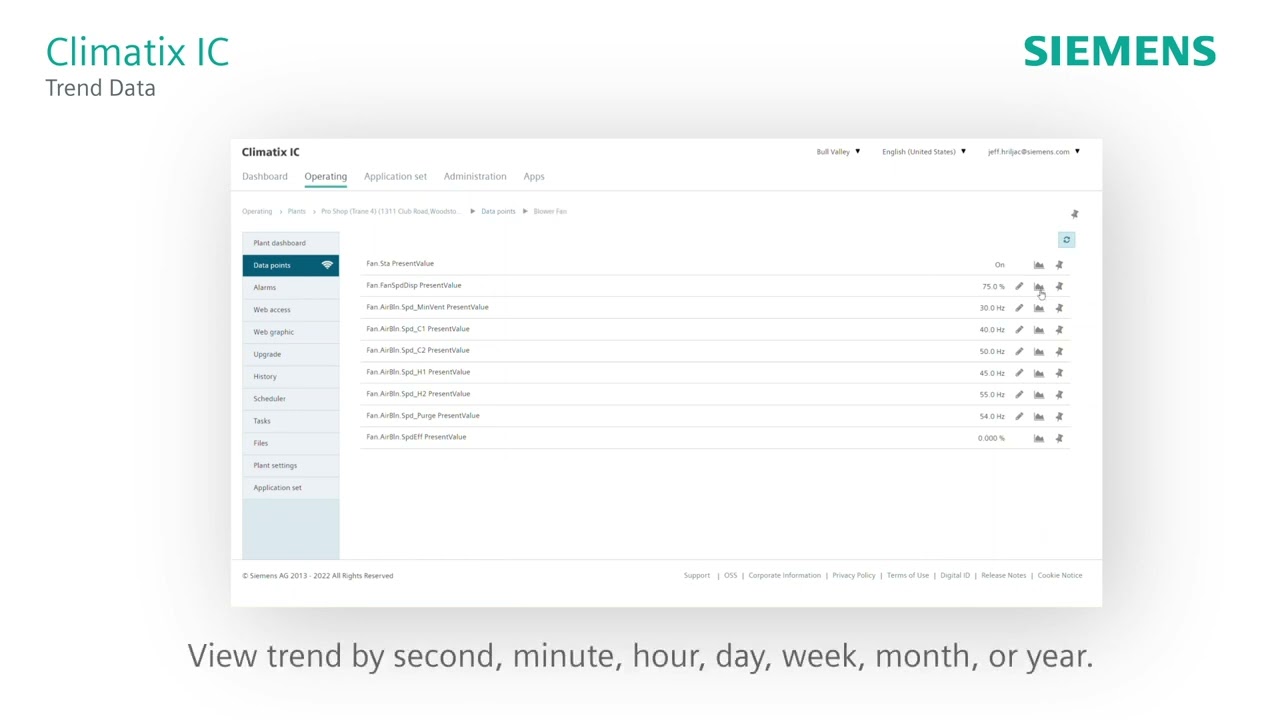Open Files in sidebar
Viewport: 1280px width, 720px height.
[x=290, y=443]
